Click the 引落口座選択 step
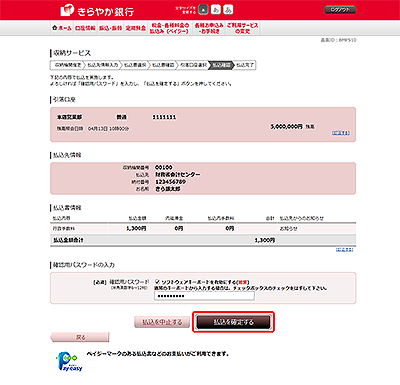 click(x=193, y=65)
